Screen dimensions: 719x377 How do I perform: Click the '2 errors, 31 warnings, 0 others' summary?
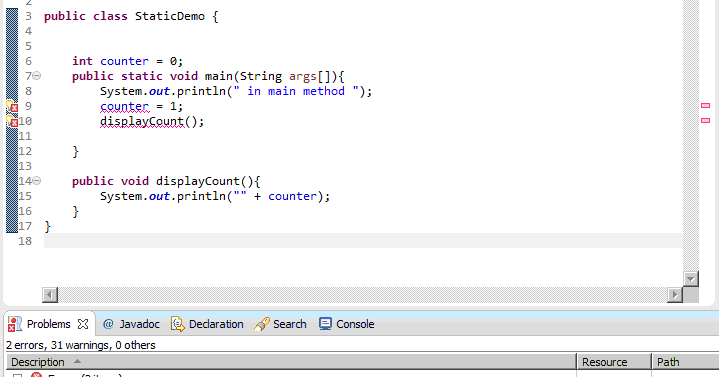tap(81, 345)
